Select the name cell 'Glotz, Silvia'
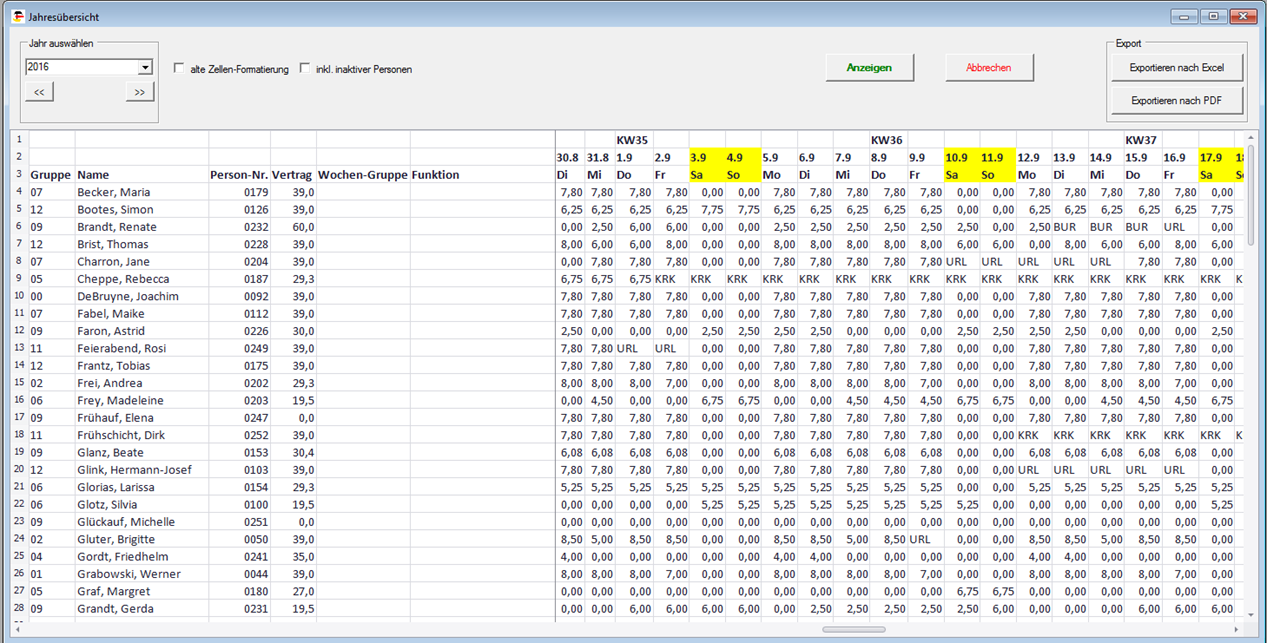This screenshot has width=1267, height=643. [x=142, y=504]
